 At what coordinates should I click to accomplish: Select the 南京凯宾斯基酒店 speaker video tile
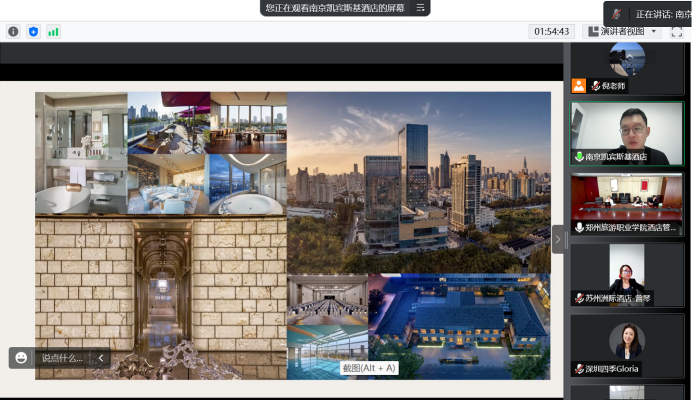[x=627, y=134]
